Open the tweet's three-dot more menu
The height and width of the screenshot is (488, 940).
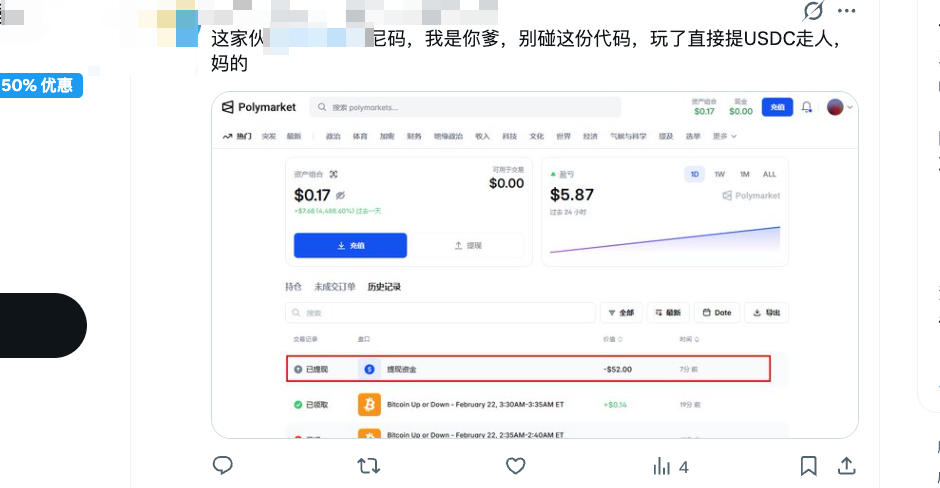(x=846, y=11)
